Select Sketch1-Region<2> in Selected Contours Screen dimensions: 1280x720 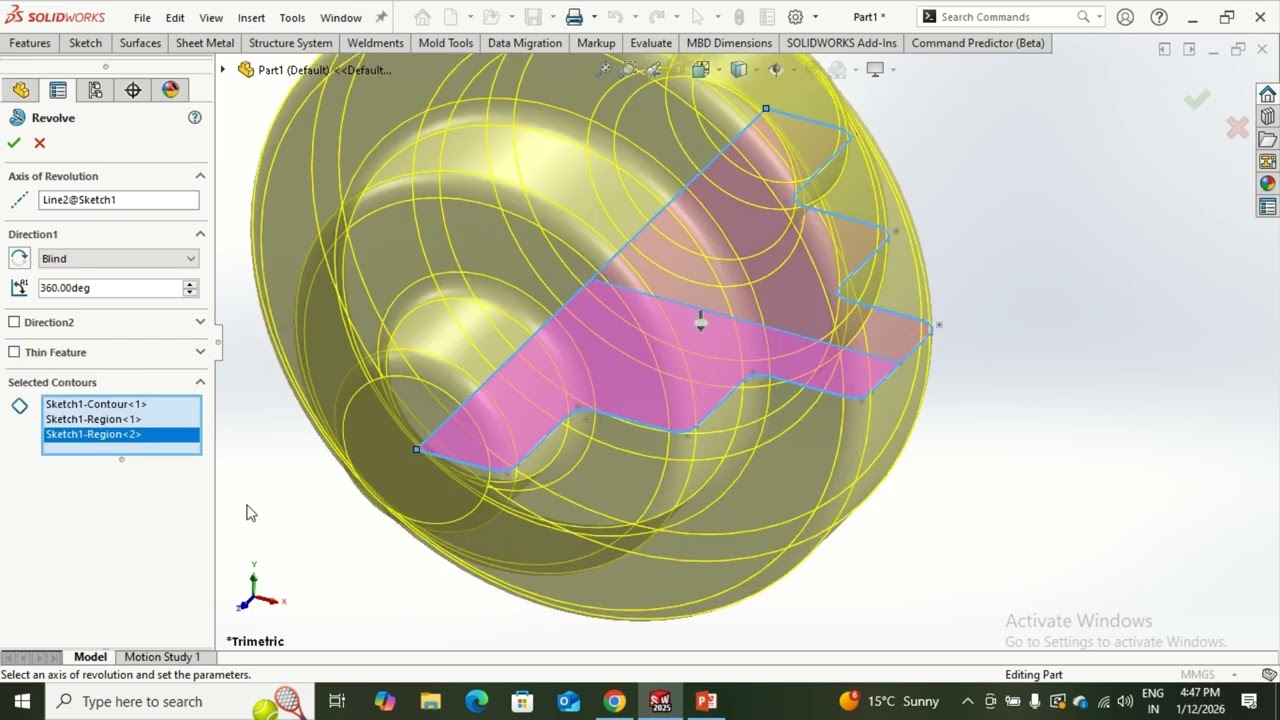tap(121, 434)
